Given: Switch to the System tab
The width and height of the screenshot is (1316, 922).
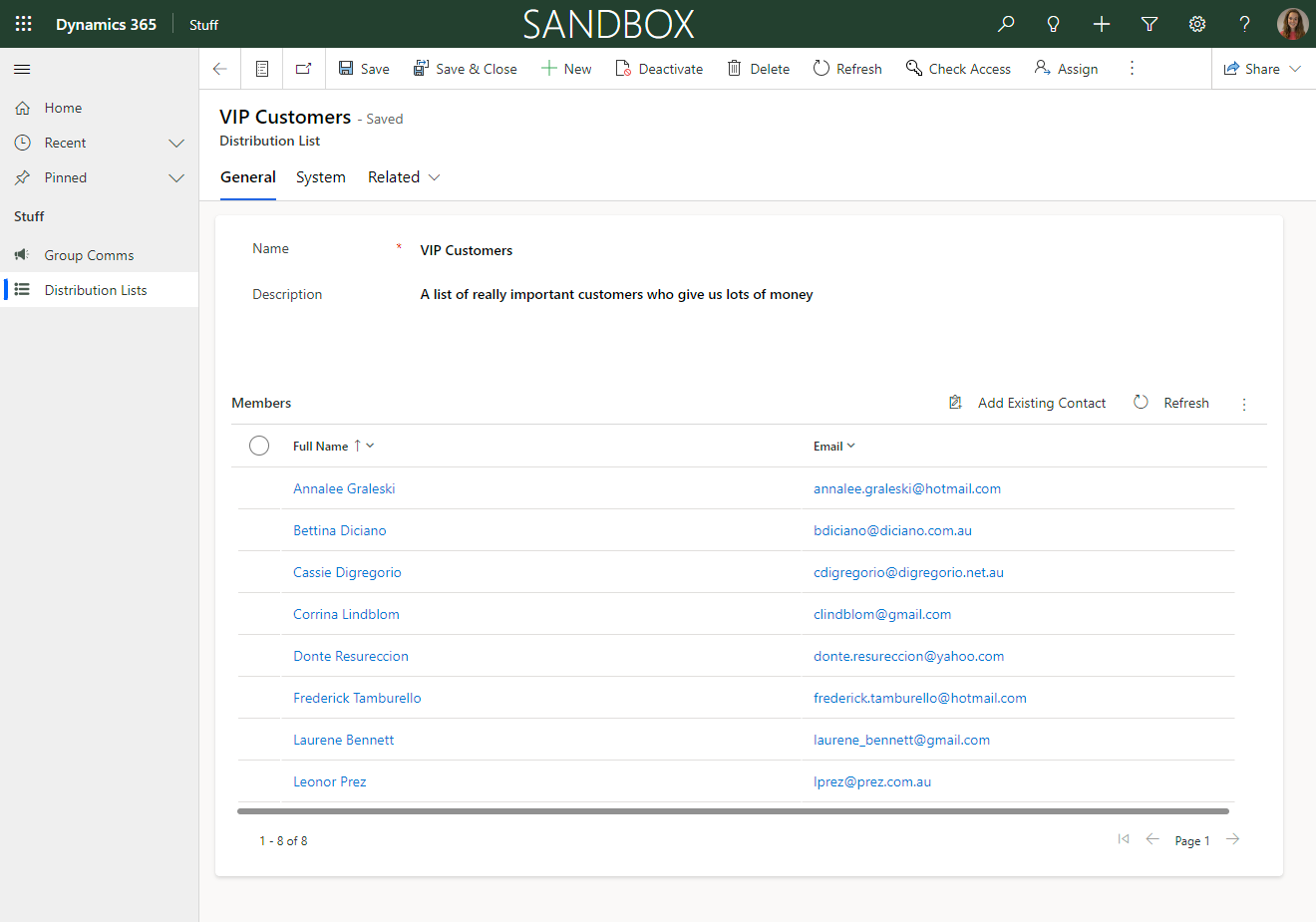Looking at the screenshot, I should (320, 176).
